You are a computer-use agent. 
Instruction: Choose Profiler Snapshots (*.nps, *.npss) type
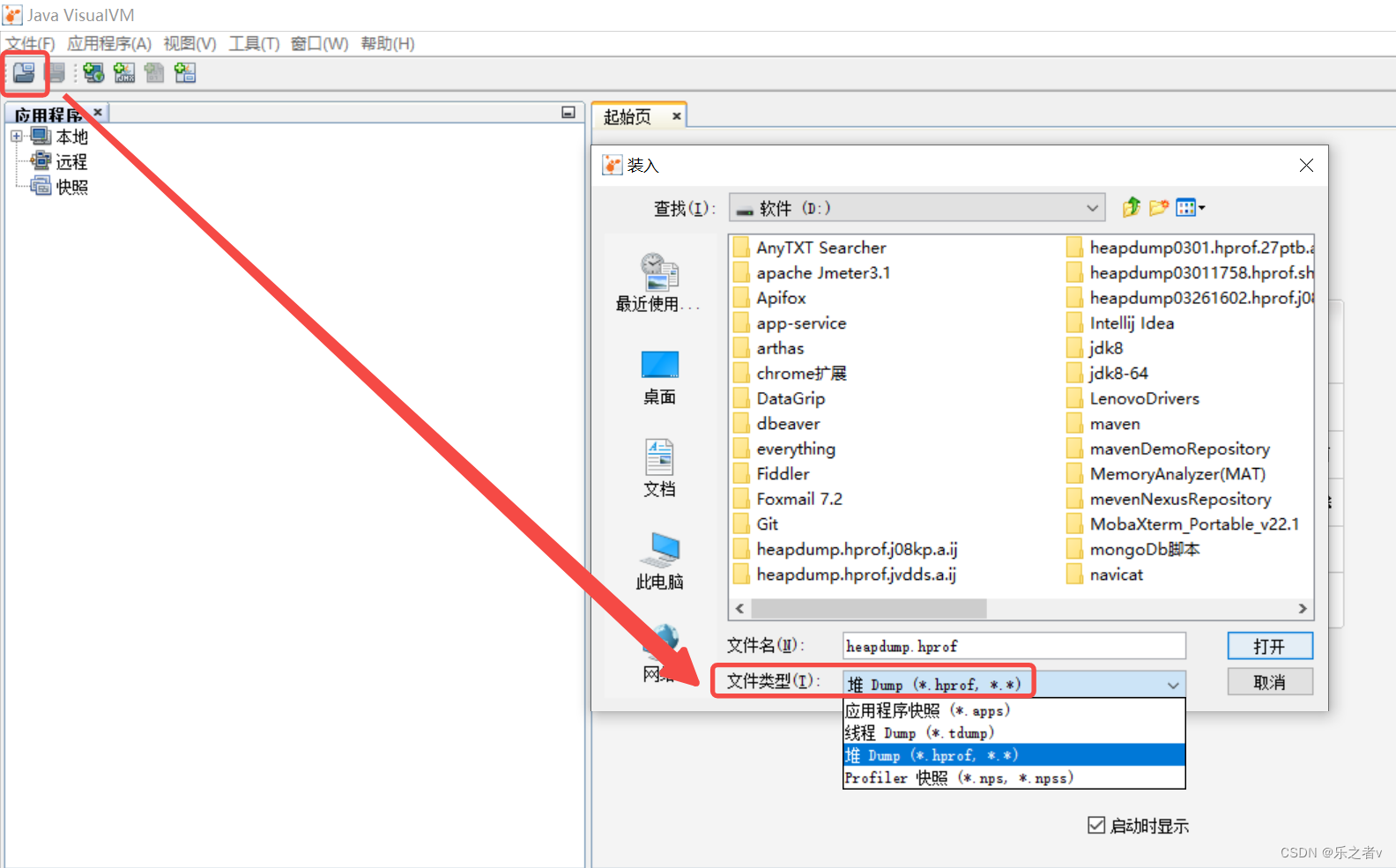point(1014,778)
